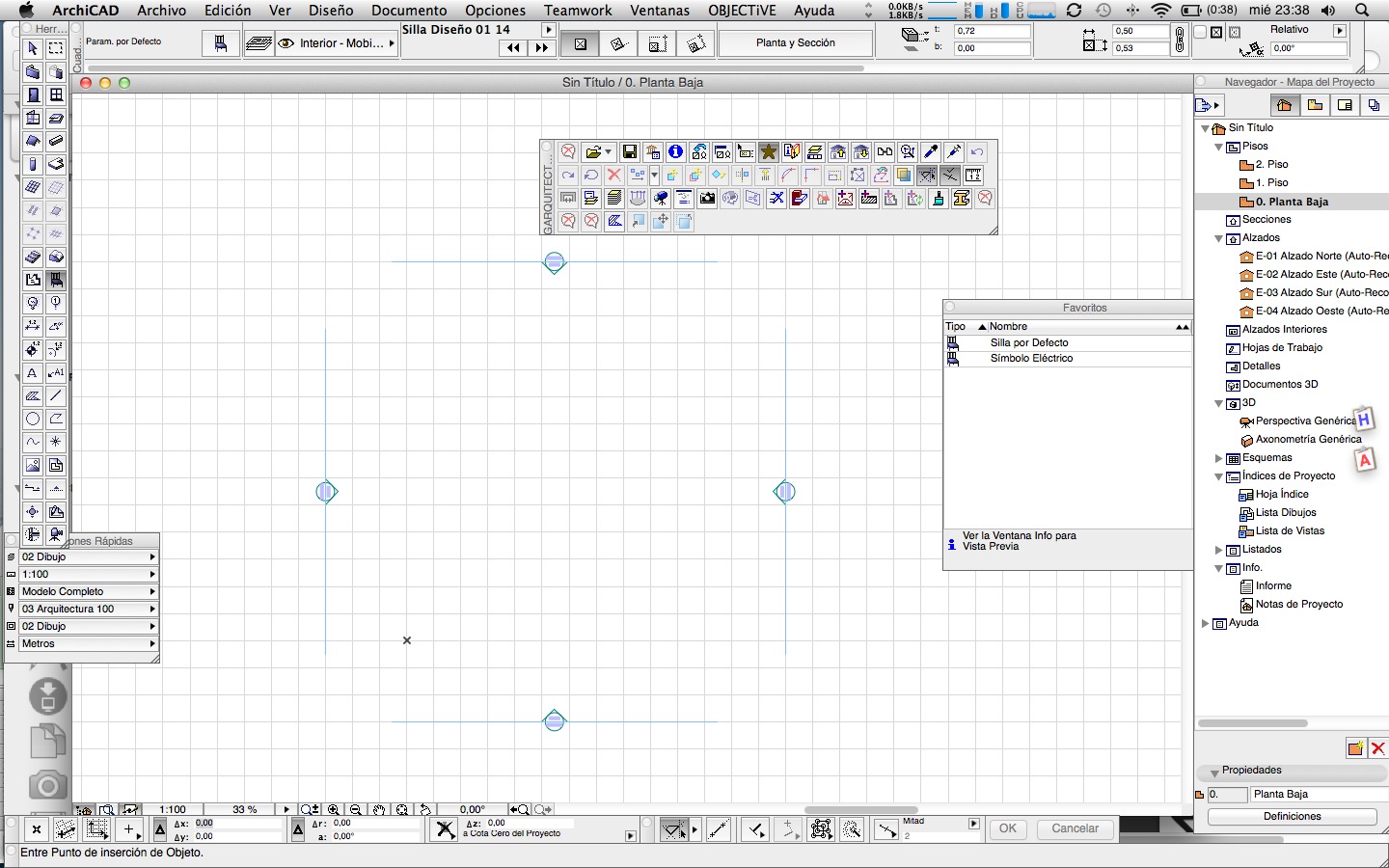The image size is (1389, 868).
Task: Open the Teamwork menu
Action: point(578,11)
